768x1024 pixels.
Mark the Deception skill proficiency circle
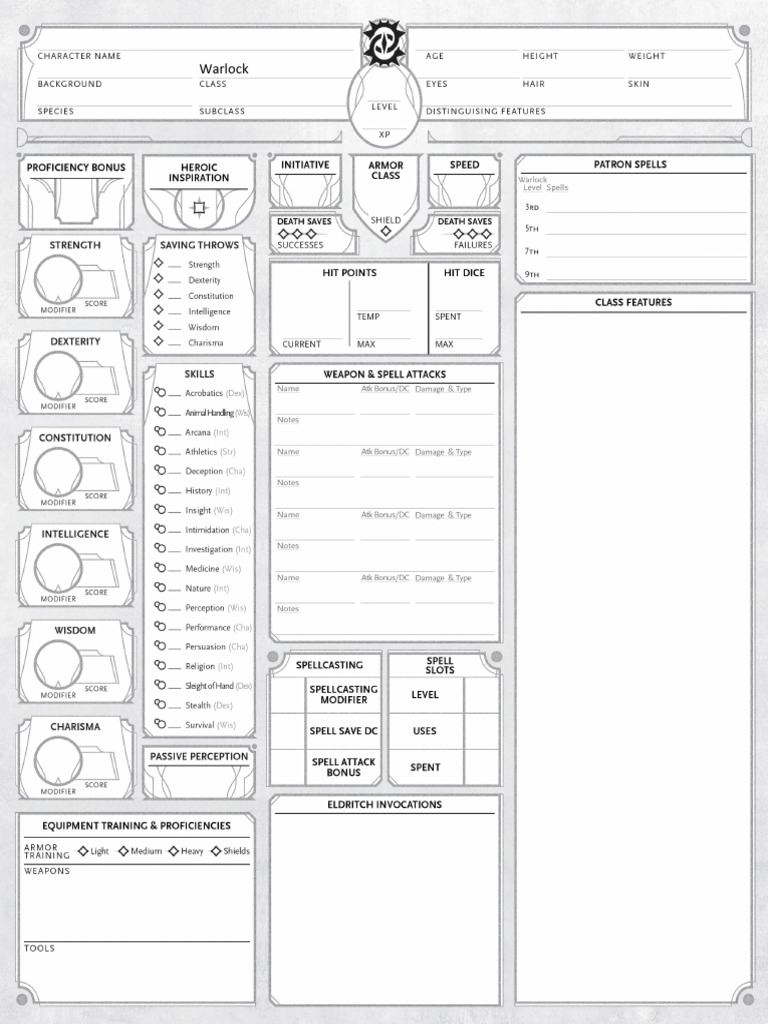(x=160, y=471)
